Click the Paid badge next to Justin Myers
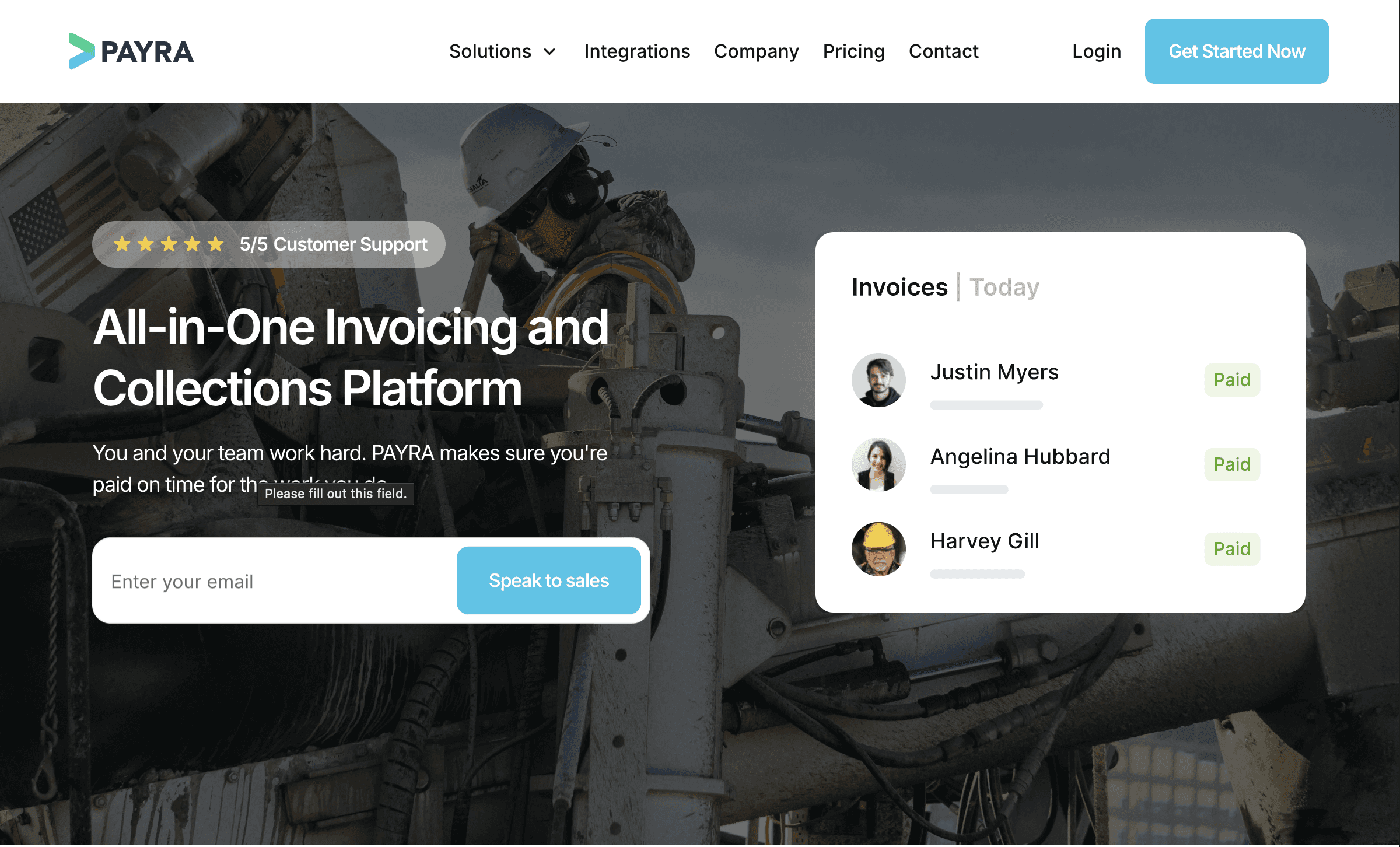The width and height of the screenshot is (1400, 847). click(1232, 380)
